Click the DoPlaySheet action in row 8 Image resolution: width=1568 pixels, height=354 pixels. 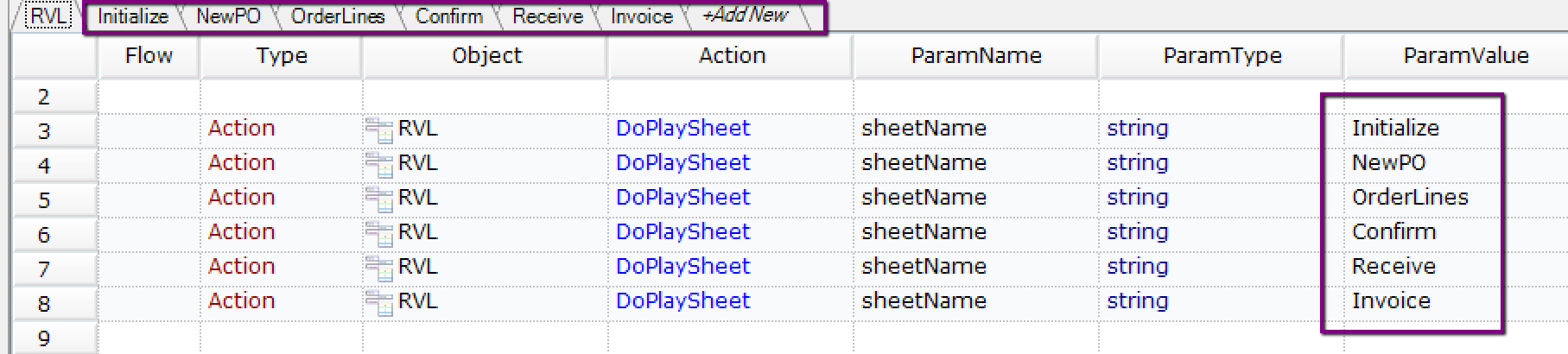682,301
